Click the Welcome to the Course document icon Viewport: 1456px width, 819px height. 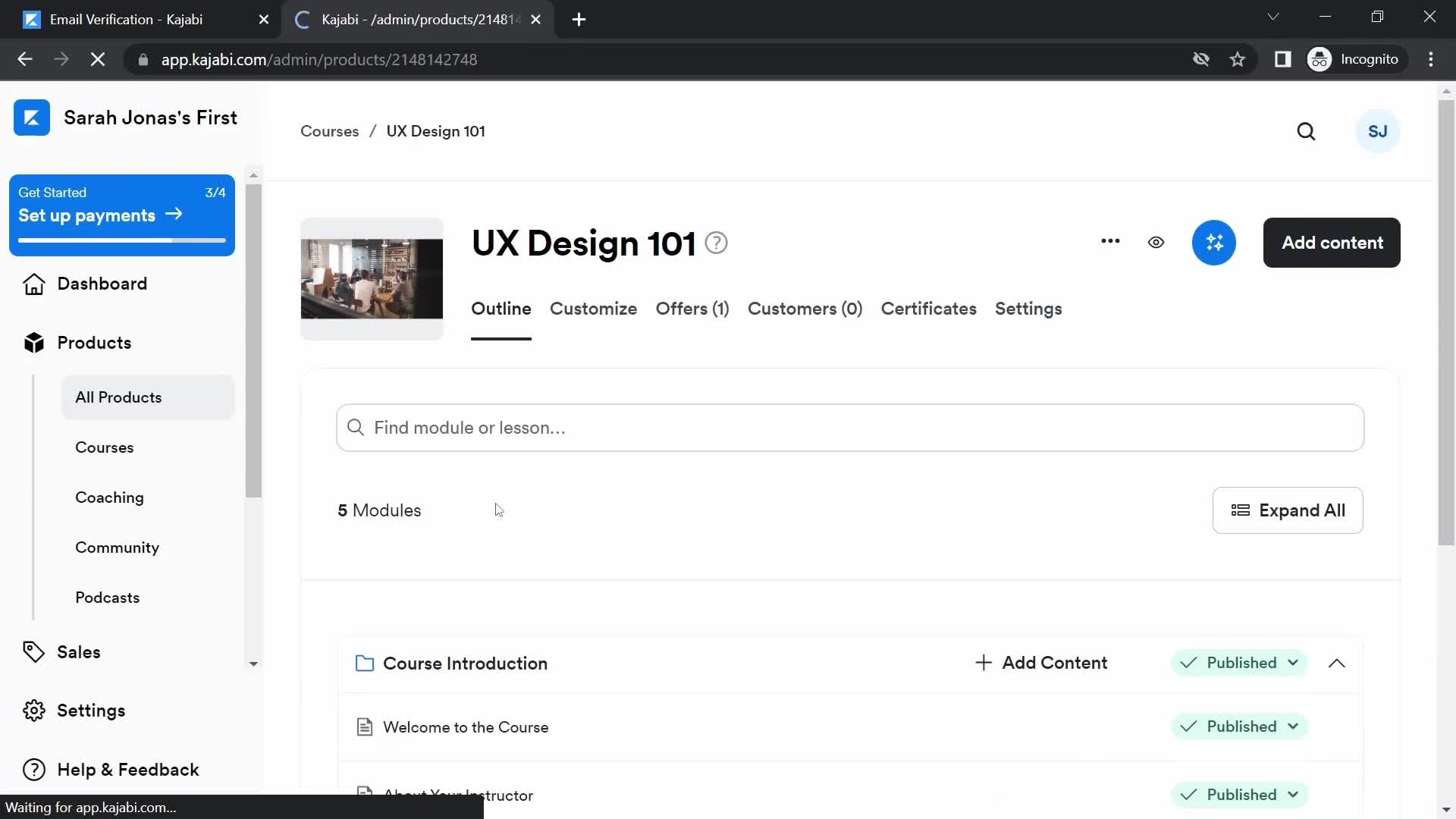(x=365, y=727)
